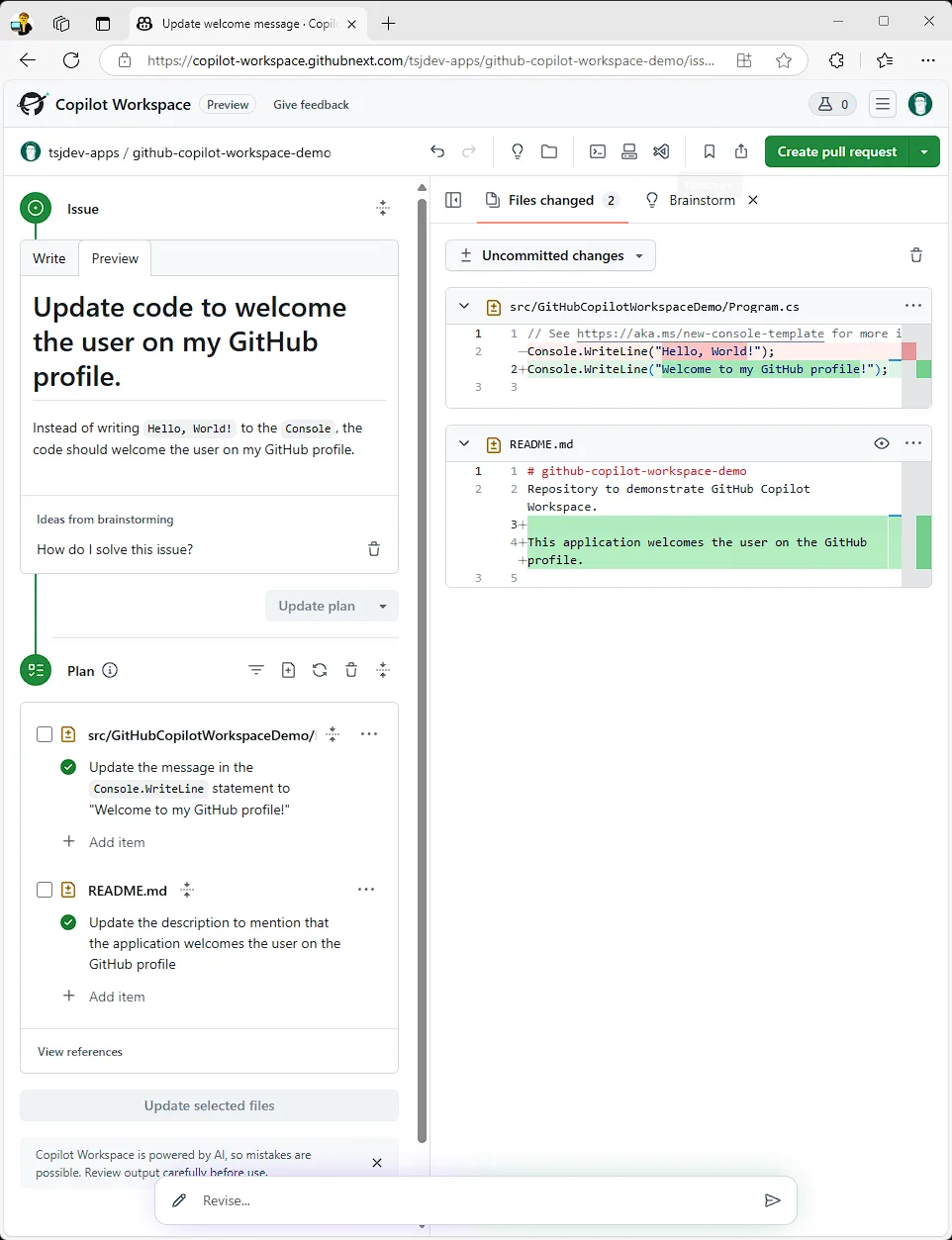
Task: Open the integrated terminal icon
Action: pyautogui.click(x=598, y=151)
